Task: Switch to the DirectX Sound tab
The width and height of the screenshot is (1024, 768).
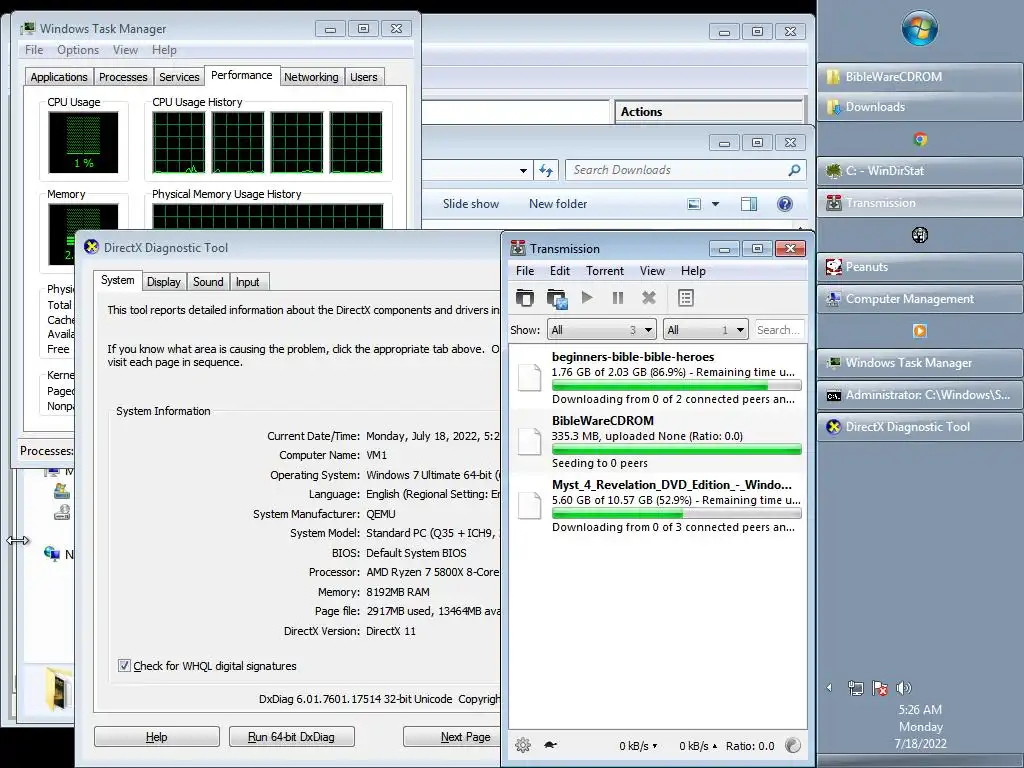Action: tap(208, 281)
